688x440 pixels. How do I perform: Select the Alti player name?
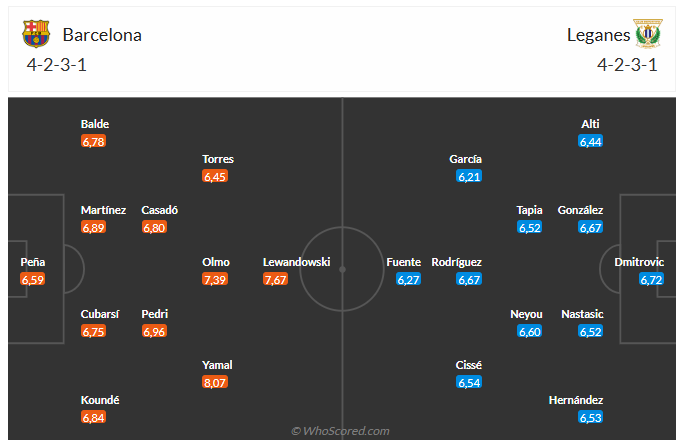click(590, 124)
